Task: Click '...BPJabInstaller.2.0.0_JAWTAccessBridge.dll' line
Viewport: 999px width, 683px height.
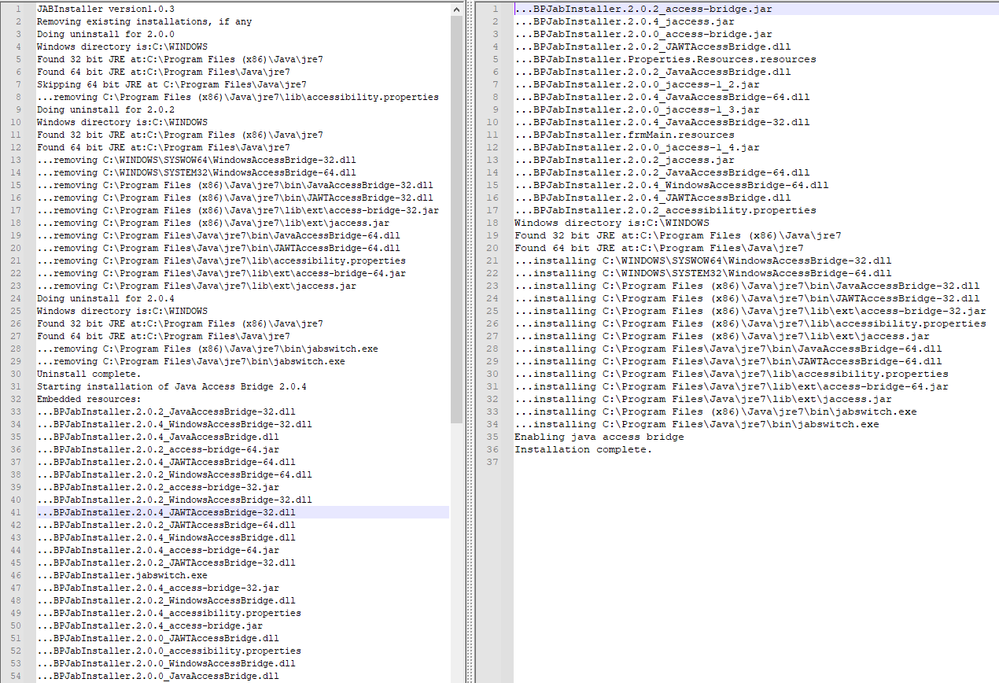Action: pos(158,638)
